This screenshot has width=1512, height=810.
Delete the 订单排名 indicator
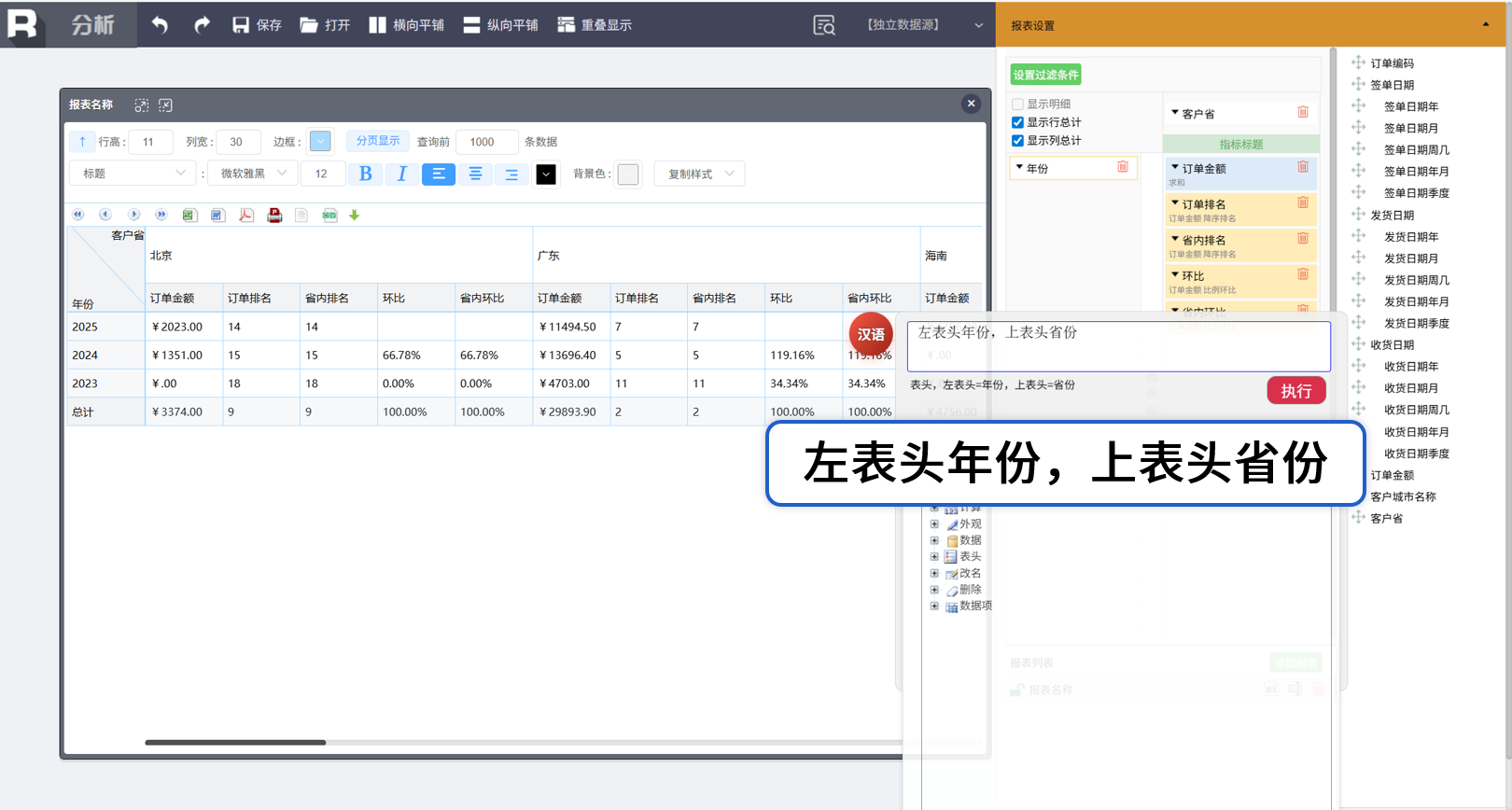1303,202
